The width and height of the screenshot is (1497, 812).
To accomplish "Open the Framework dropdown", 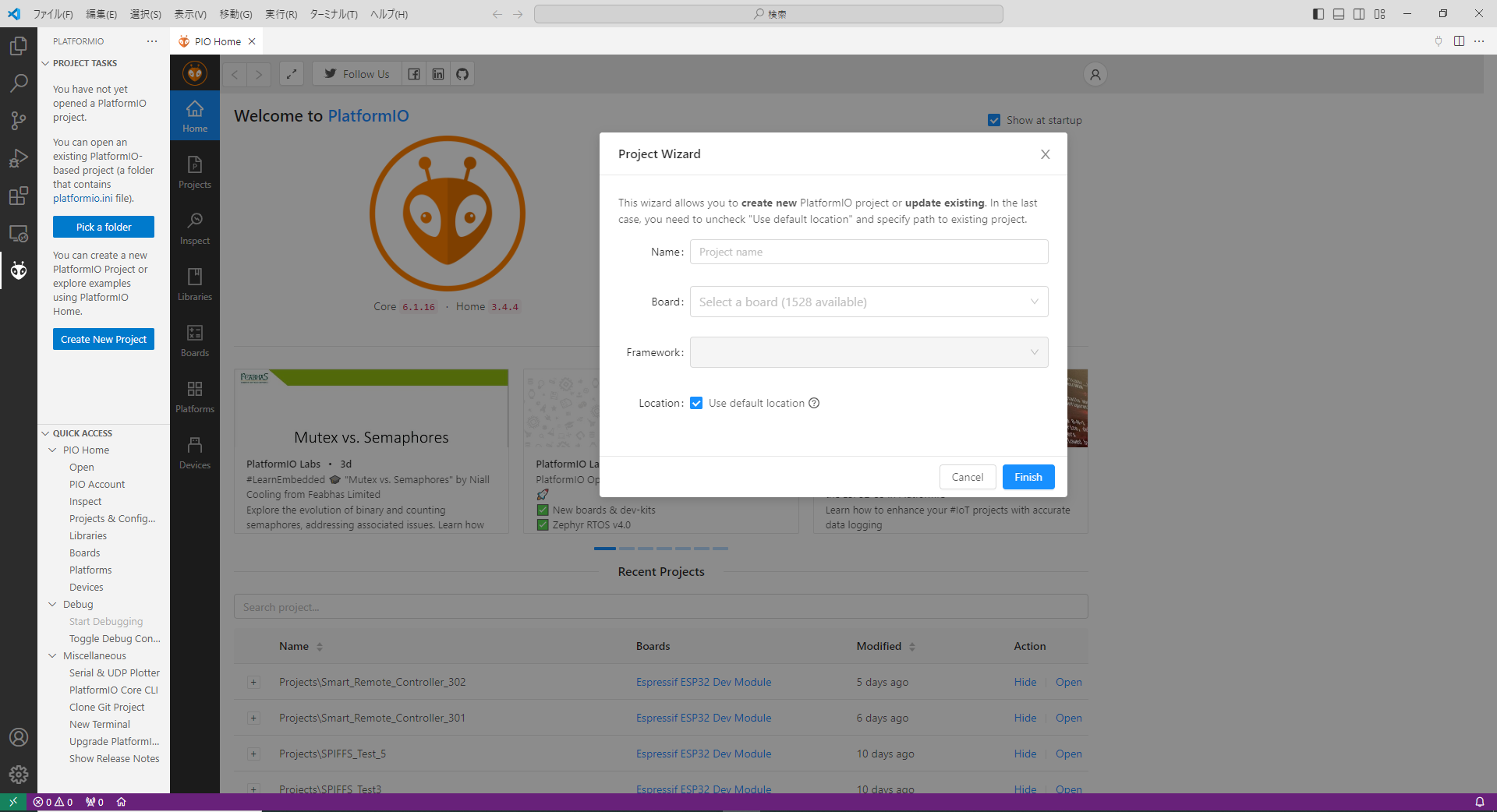I will (x=869, y=352).
